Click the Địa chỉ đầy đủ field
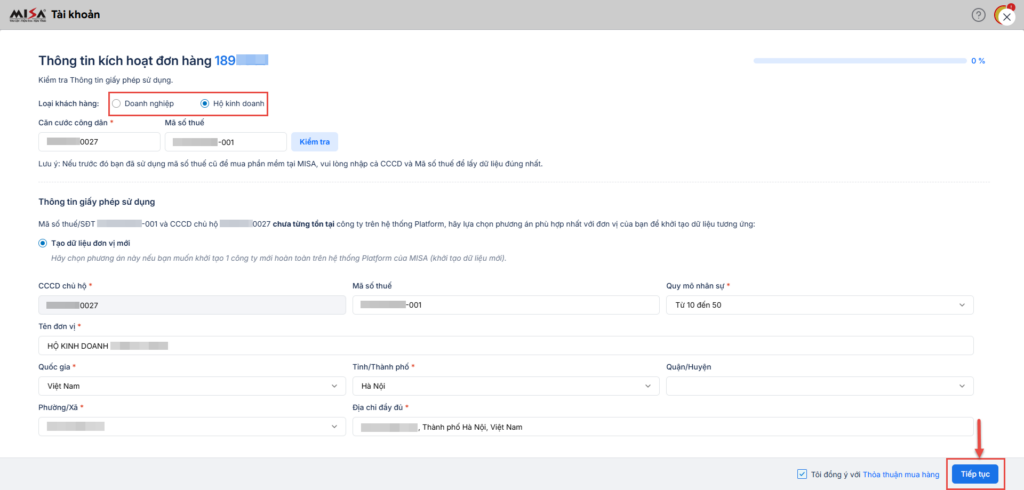 [662, 427]
